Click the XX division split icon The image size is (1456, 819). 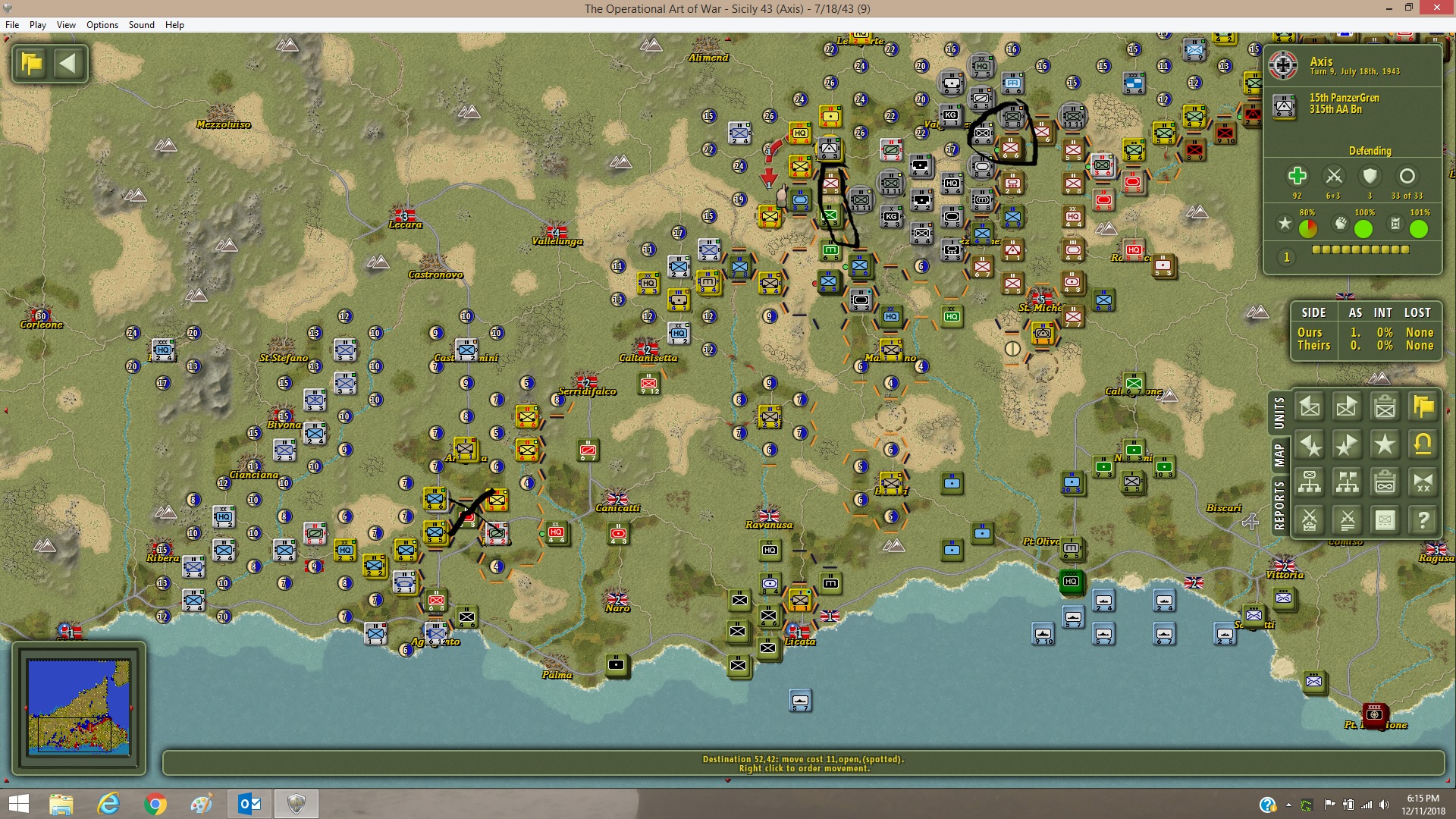(x=1423, y=482)
